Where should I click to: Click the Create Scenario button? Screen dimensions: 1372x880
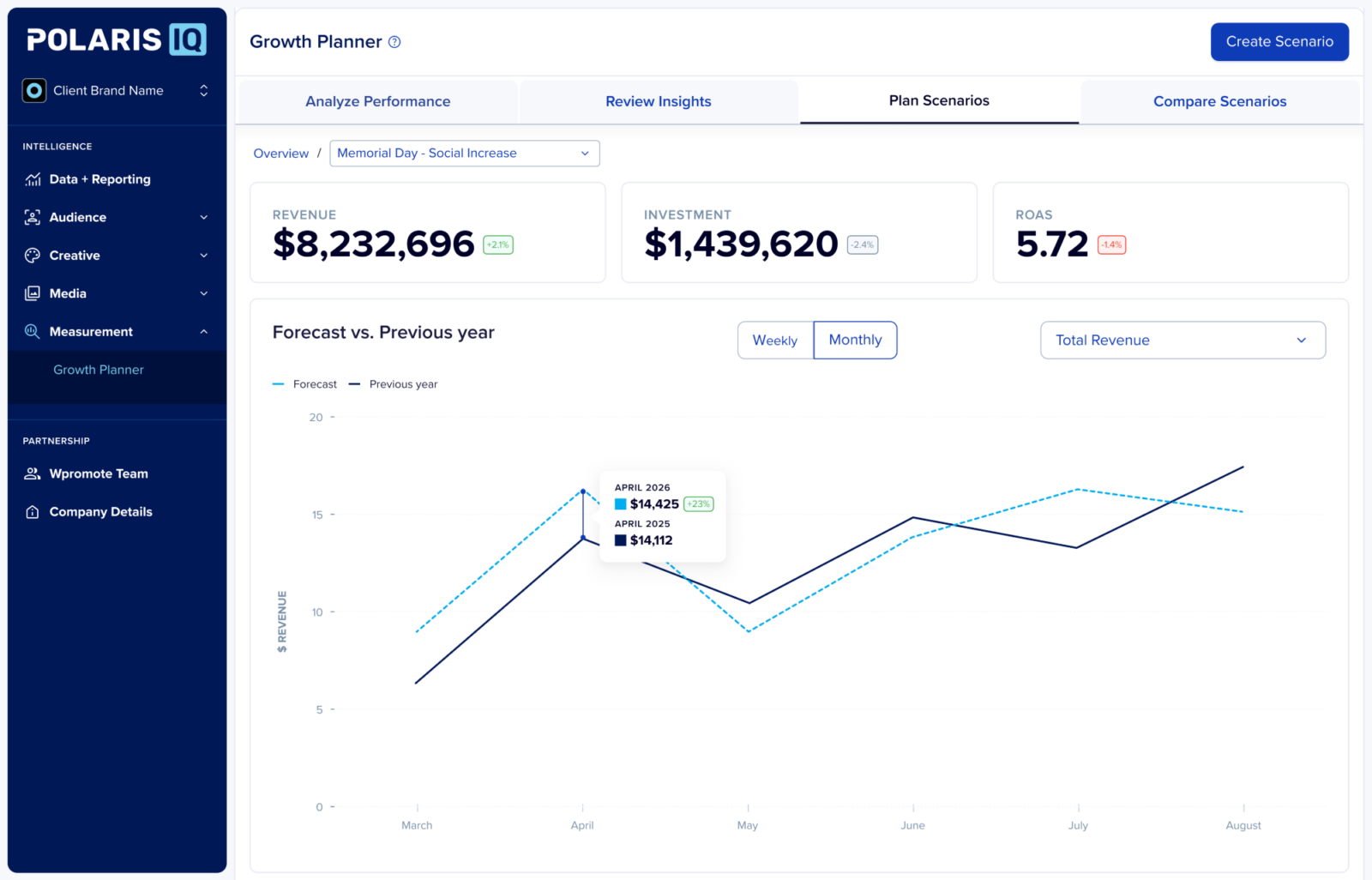[1279, 42]
